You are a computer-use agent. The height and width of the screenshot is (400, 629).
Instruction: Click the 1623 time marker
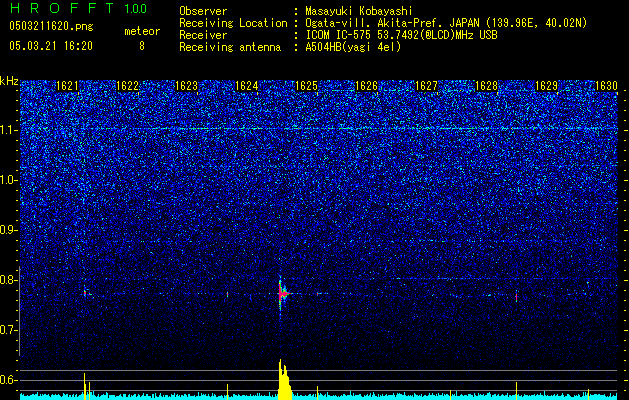187,86
